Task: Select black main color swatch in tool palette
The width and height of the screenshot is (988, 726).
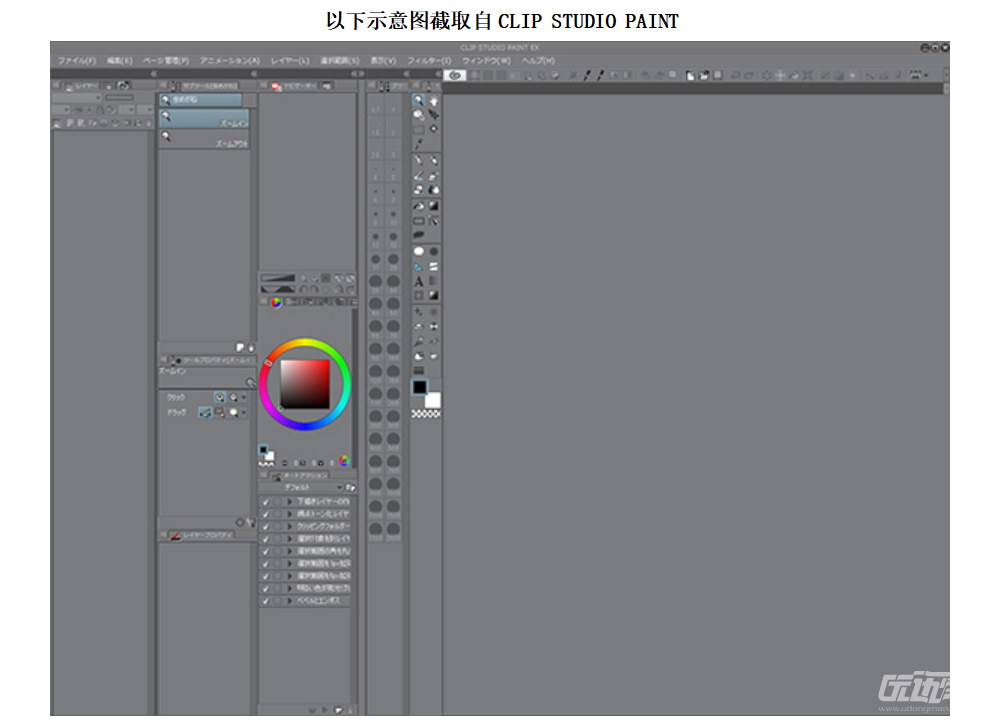Action: [420, 387]
